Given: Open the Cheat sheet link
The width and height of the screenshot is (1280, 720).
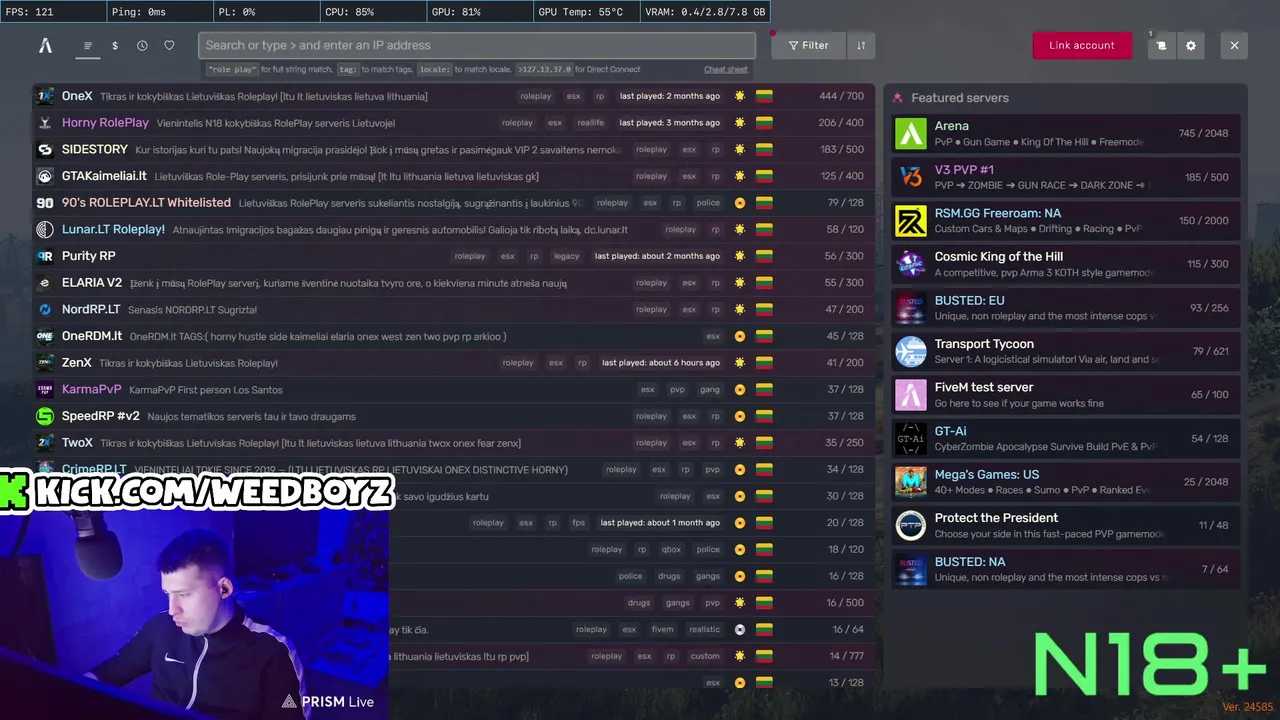Looking at the screenshot, I should 726,69.
